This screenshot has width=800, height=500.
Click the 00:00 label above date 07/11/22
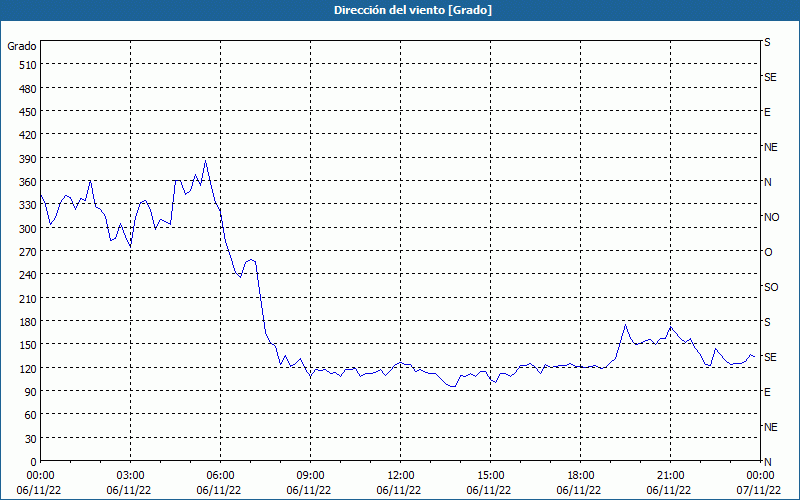click(760, 476)
